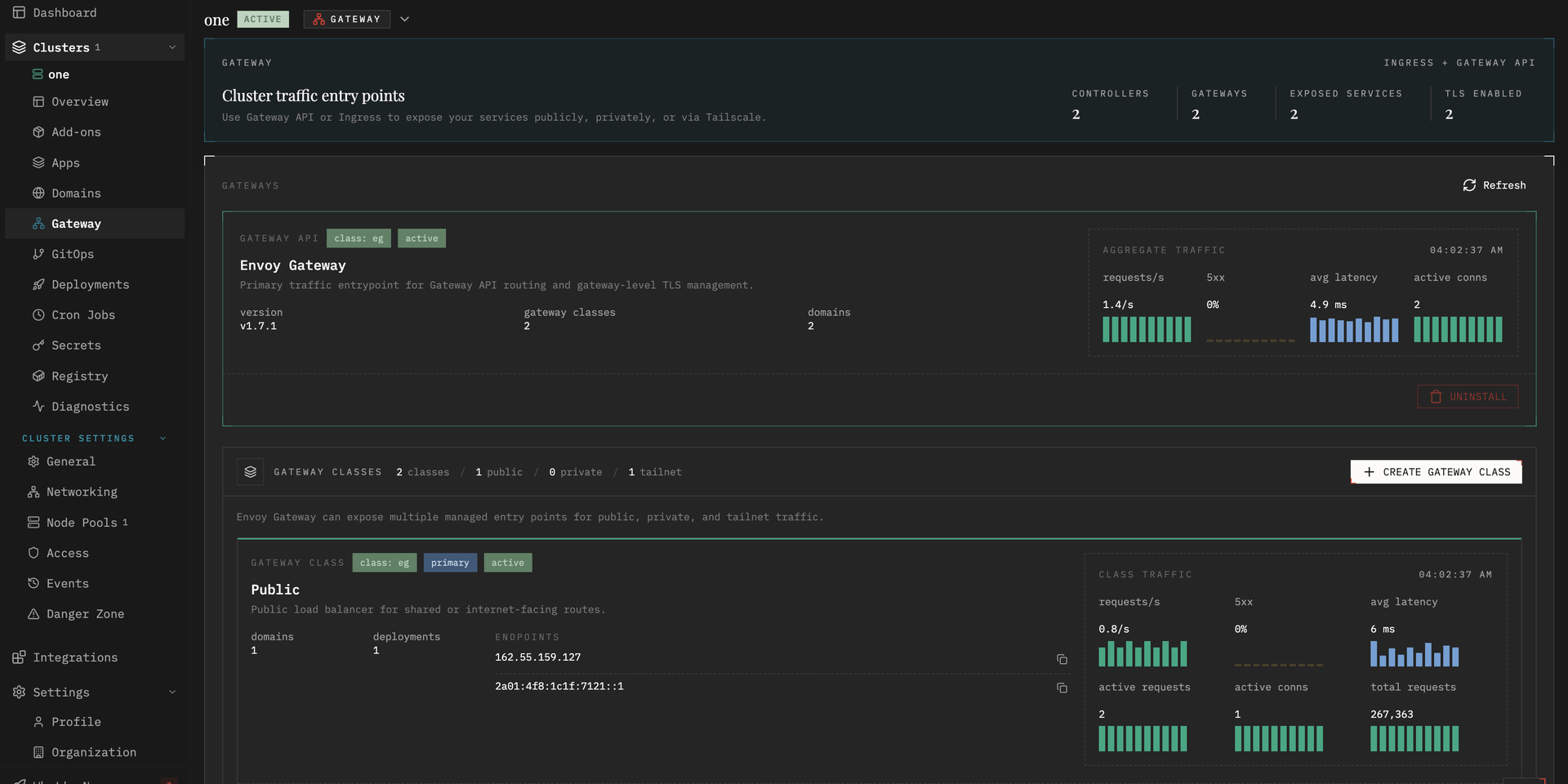The width and height of the screenshot is (1568, 784).
Task: Open Secrets via its key icon
Action: [x=38, y=345]
